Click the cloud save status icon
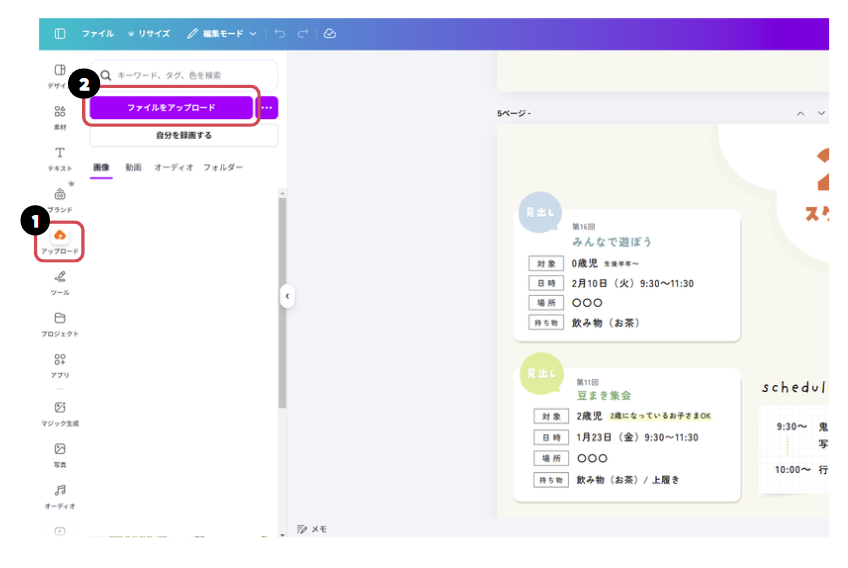Viewport: 848px width, 568px height. pyautogui.click(x=330, y=33)
